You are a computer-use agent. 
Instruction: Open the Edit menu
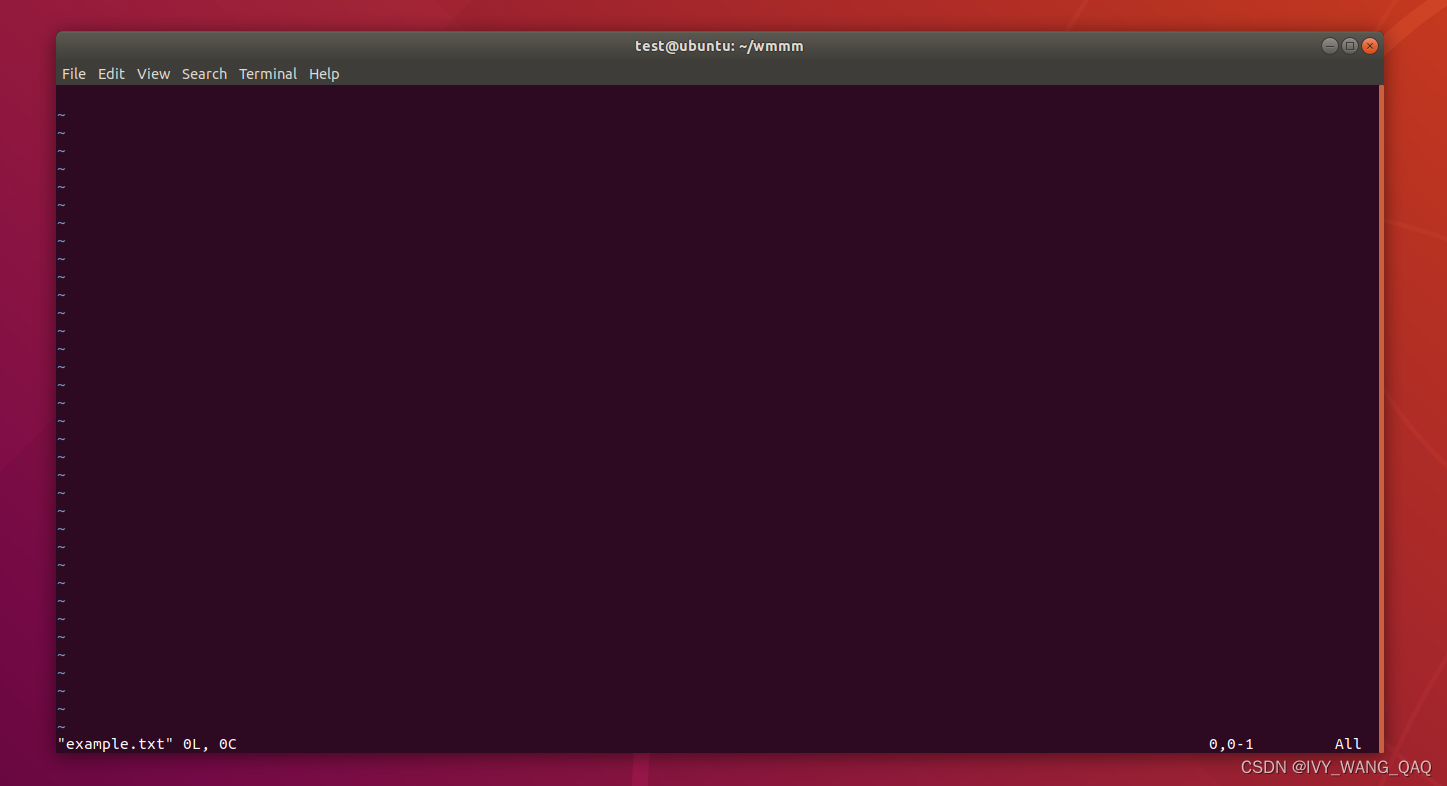pyautogui.click(x=111, y=73)
